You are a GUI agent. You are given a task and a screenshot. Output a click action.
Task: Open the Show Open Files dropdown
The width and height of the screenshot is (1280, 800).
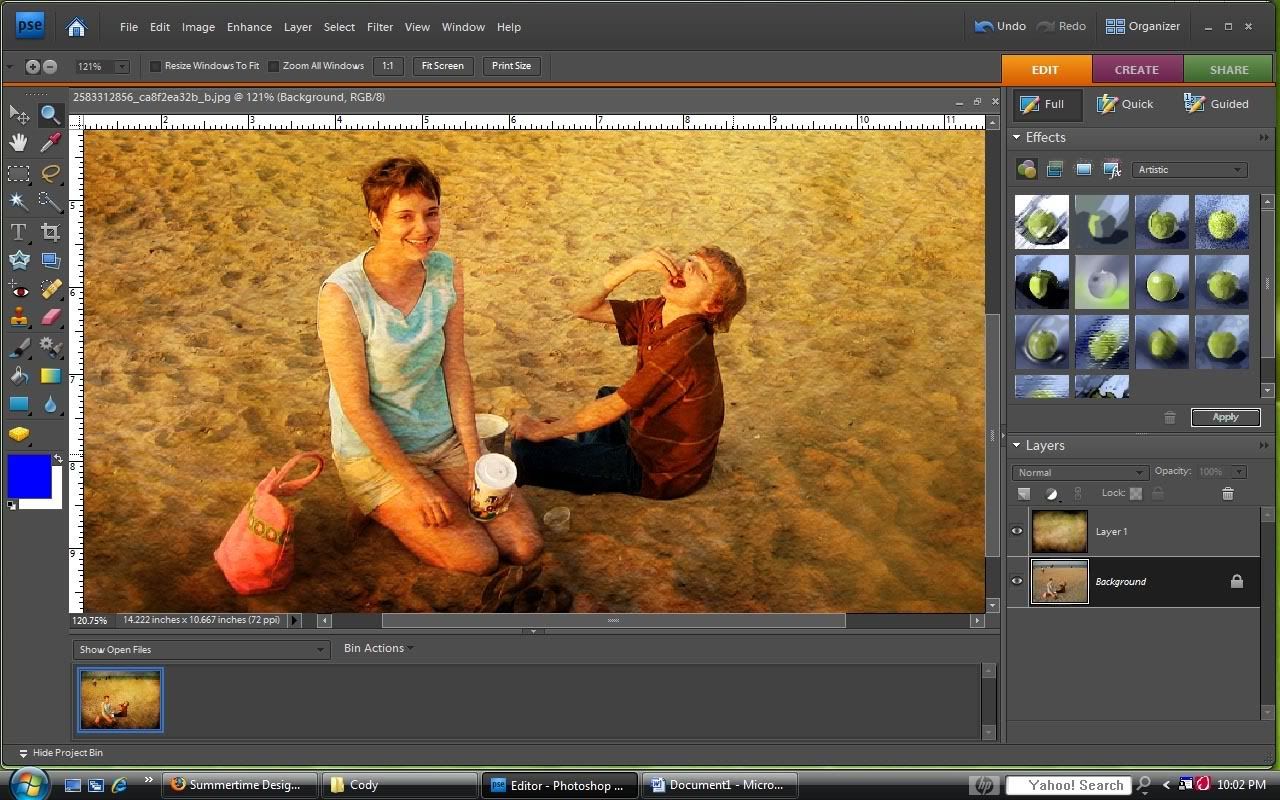tap(201, 649)
